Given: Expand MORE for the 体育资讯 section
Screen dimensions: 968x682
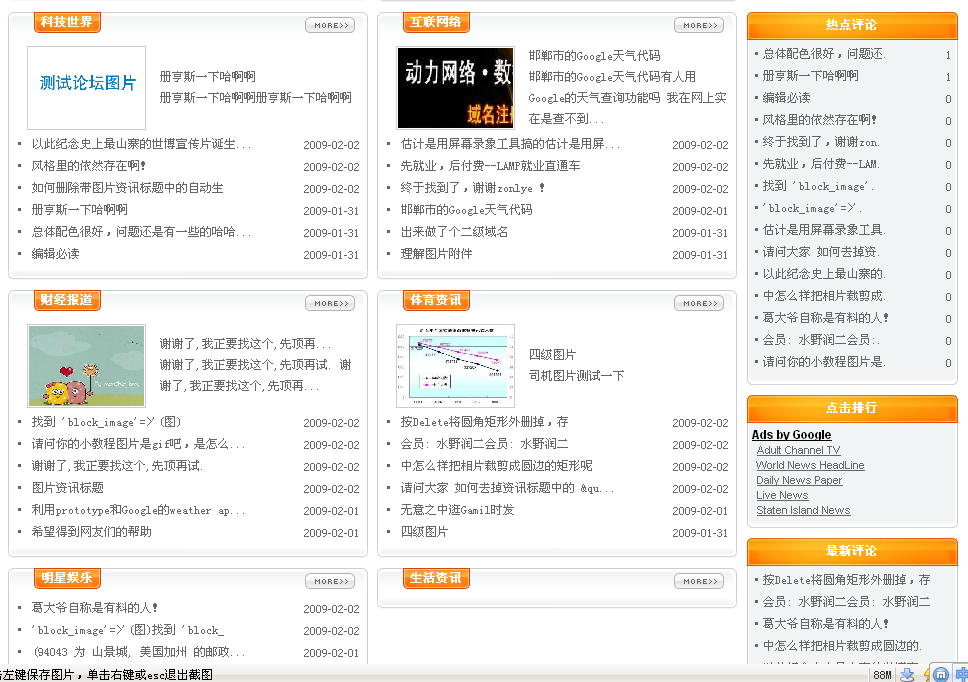Looking at the screenshot, I should (x=698, y=303).
